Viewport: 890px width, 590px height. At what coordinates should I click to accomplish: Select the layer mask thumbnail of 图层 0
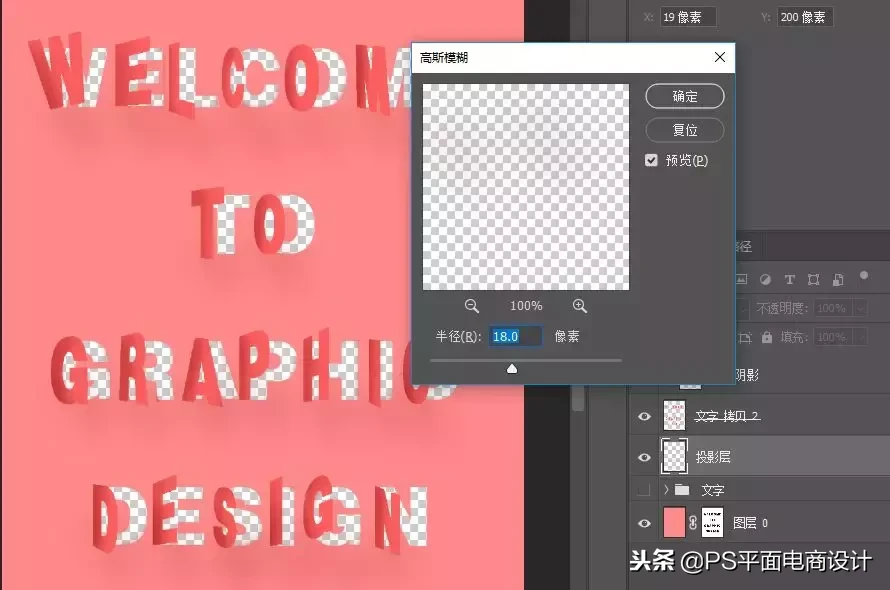coord(712,522)
